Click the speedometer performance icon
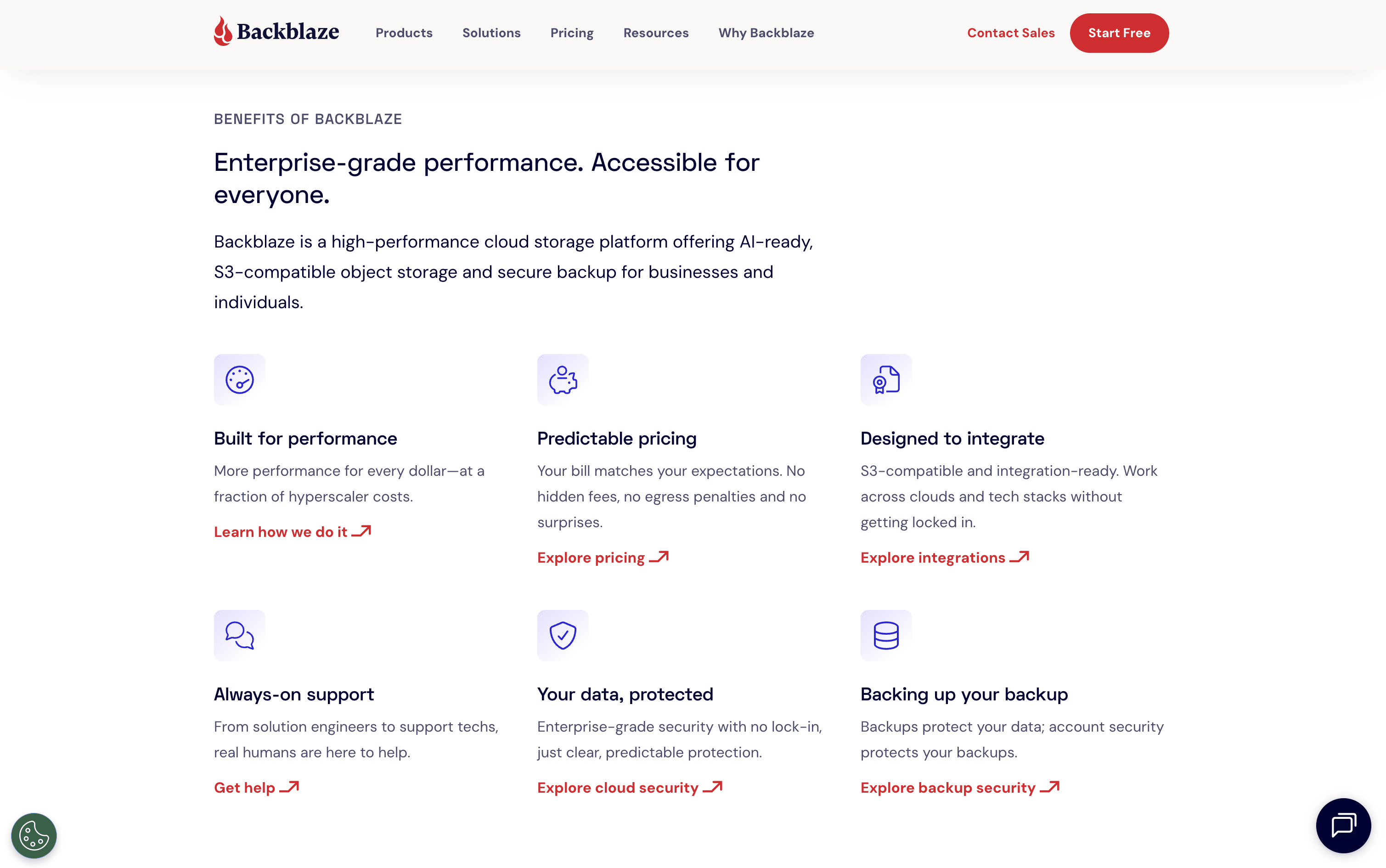The width and height of the screenshot is (1386, 868). click(239, 379)
